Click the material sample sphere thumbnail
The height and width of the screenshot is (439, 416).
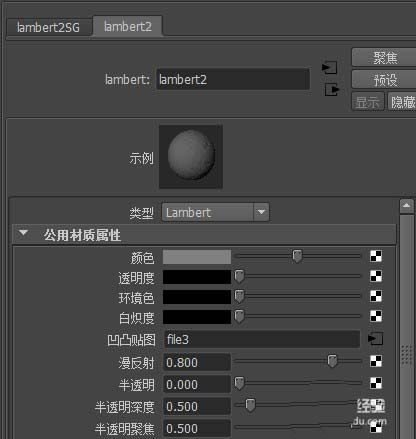[x=191, y=157]
